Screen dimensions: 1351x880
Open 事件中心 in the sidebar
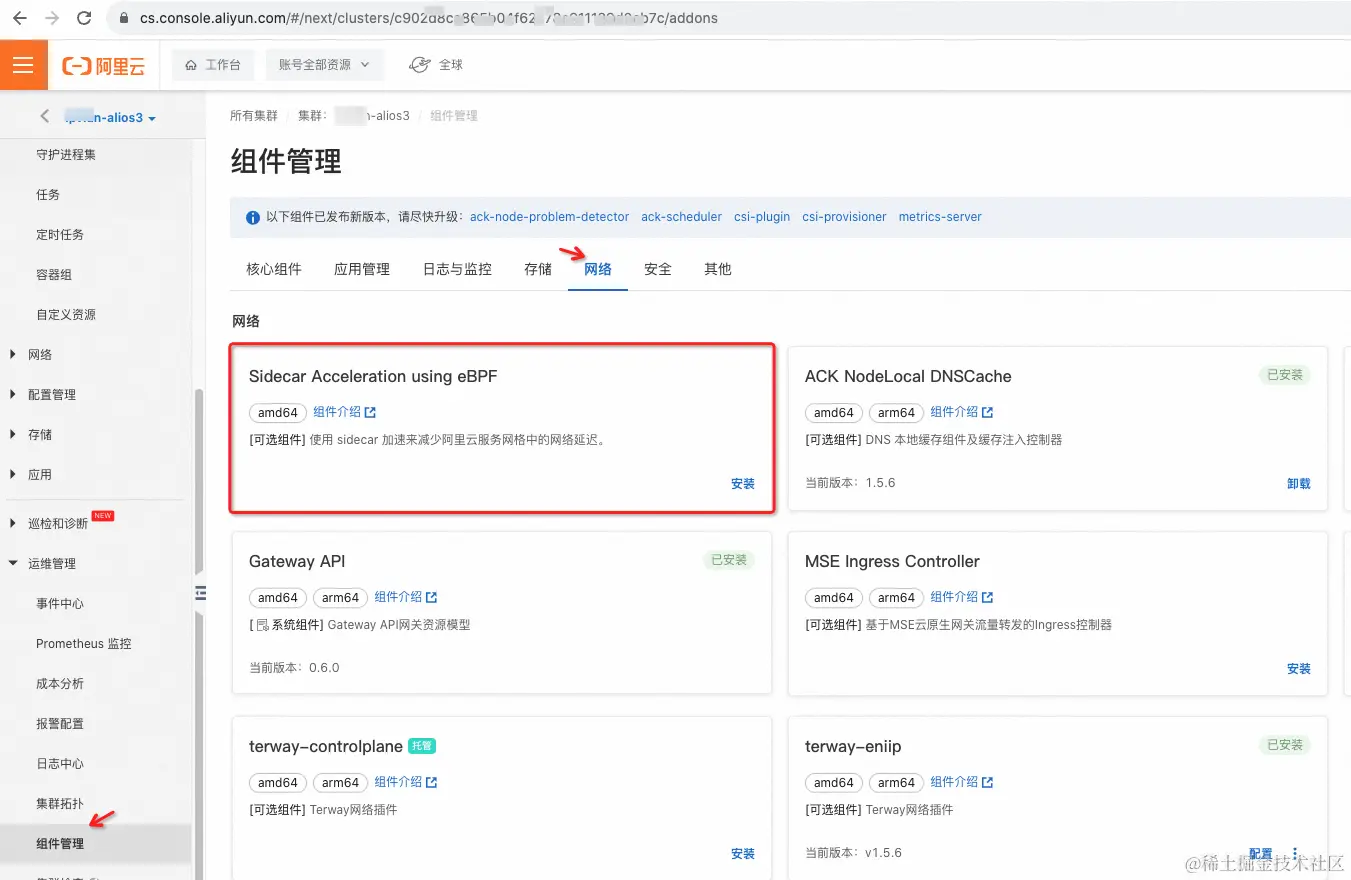click(x=60, y=604)
